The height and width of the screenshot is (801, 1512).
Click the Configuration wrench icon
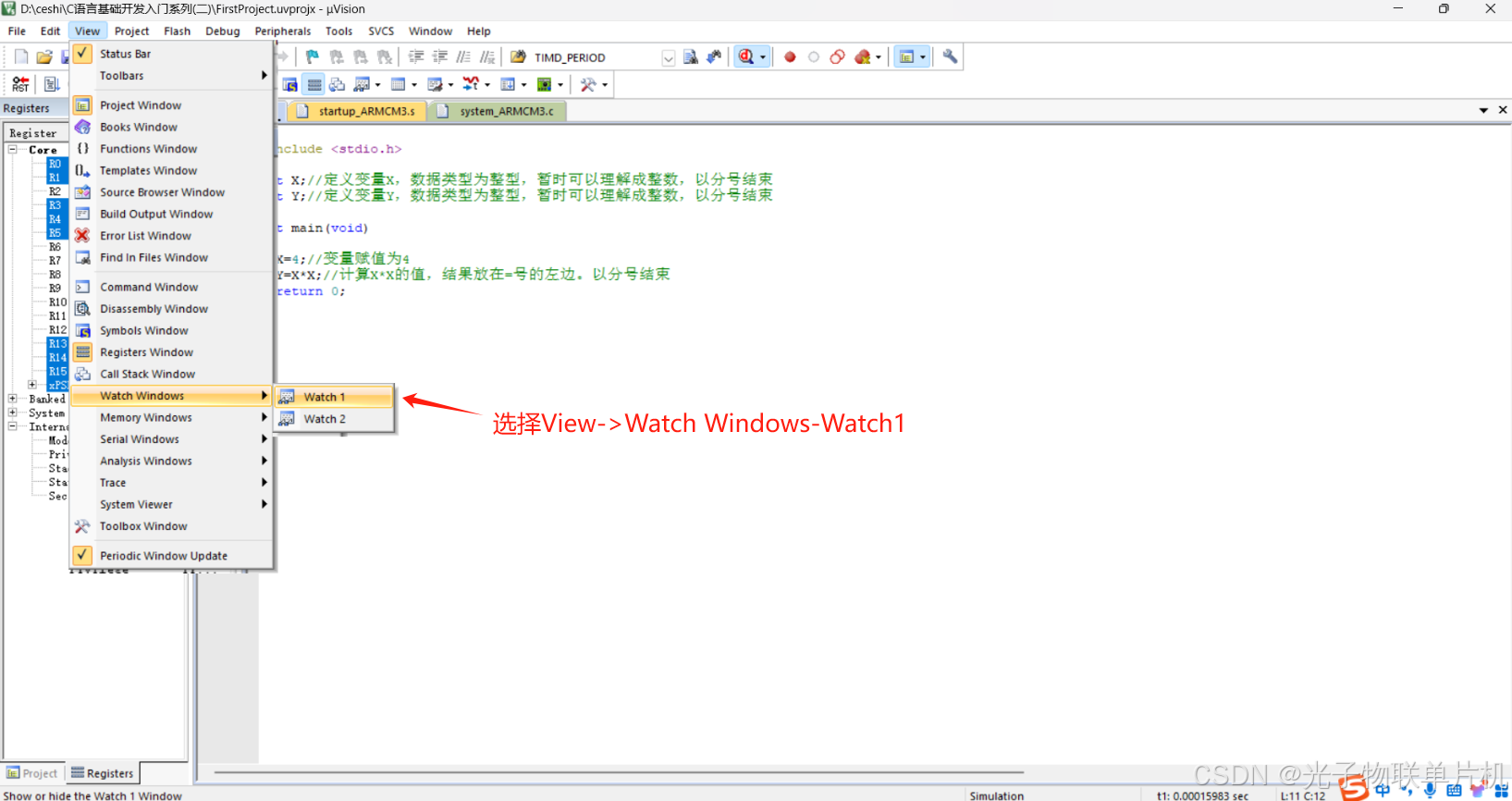[950, 57]
